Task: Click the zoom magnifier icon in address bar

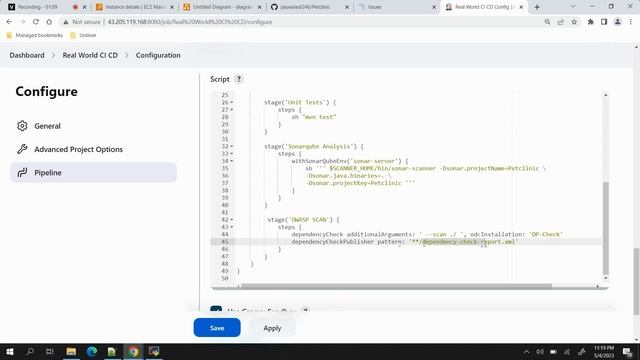Action: point(547,22)
